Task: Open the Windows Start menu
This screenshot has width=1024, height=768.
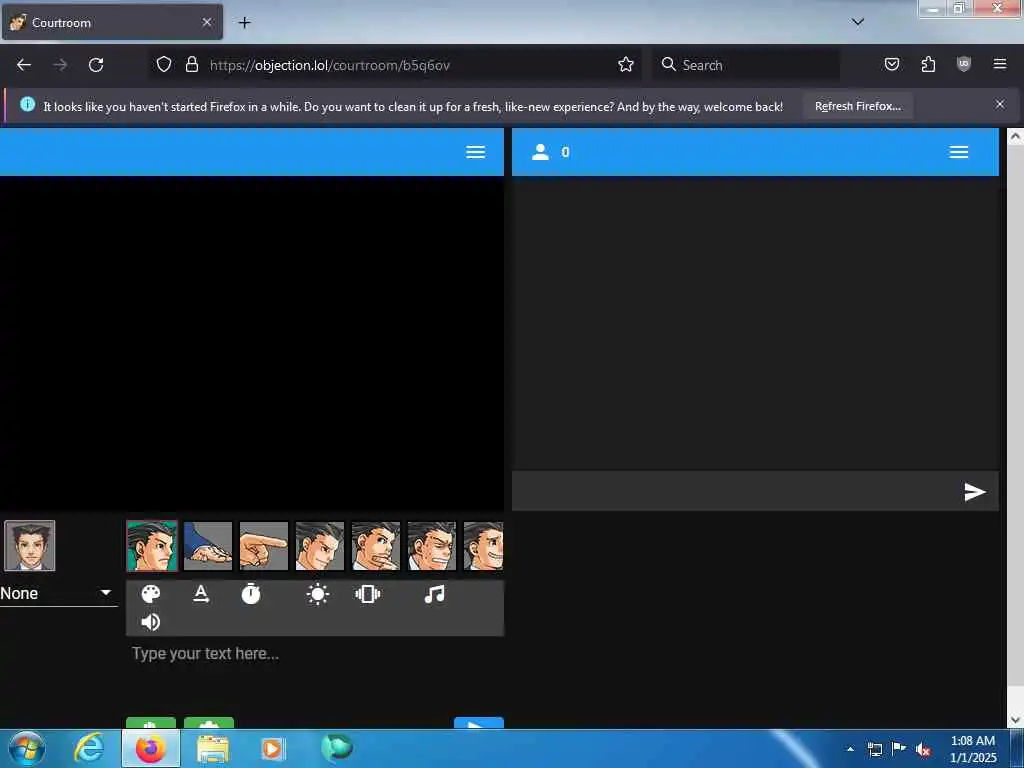Action: click(x=27, y=748)
